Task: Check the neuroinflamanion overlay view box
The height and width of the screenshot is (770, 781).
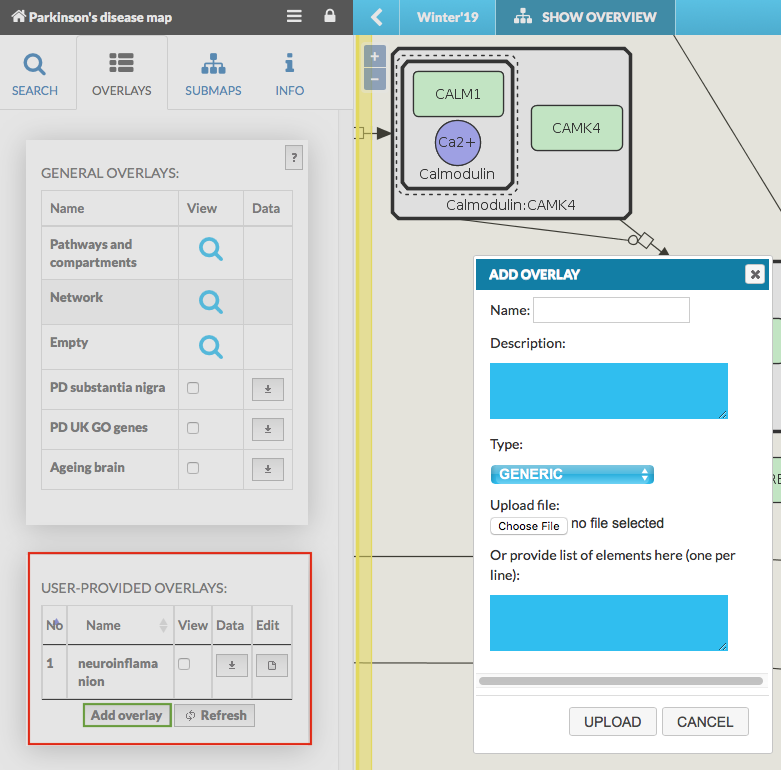Action: (x=184, y=664)
